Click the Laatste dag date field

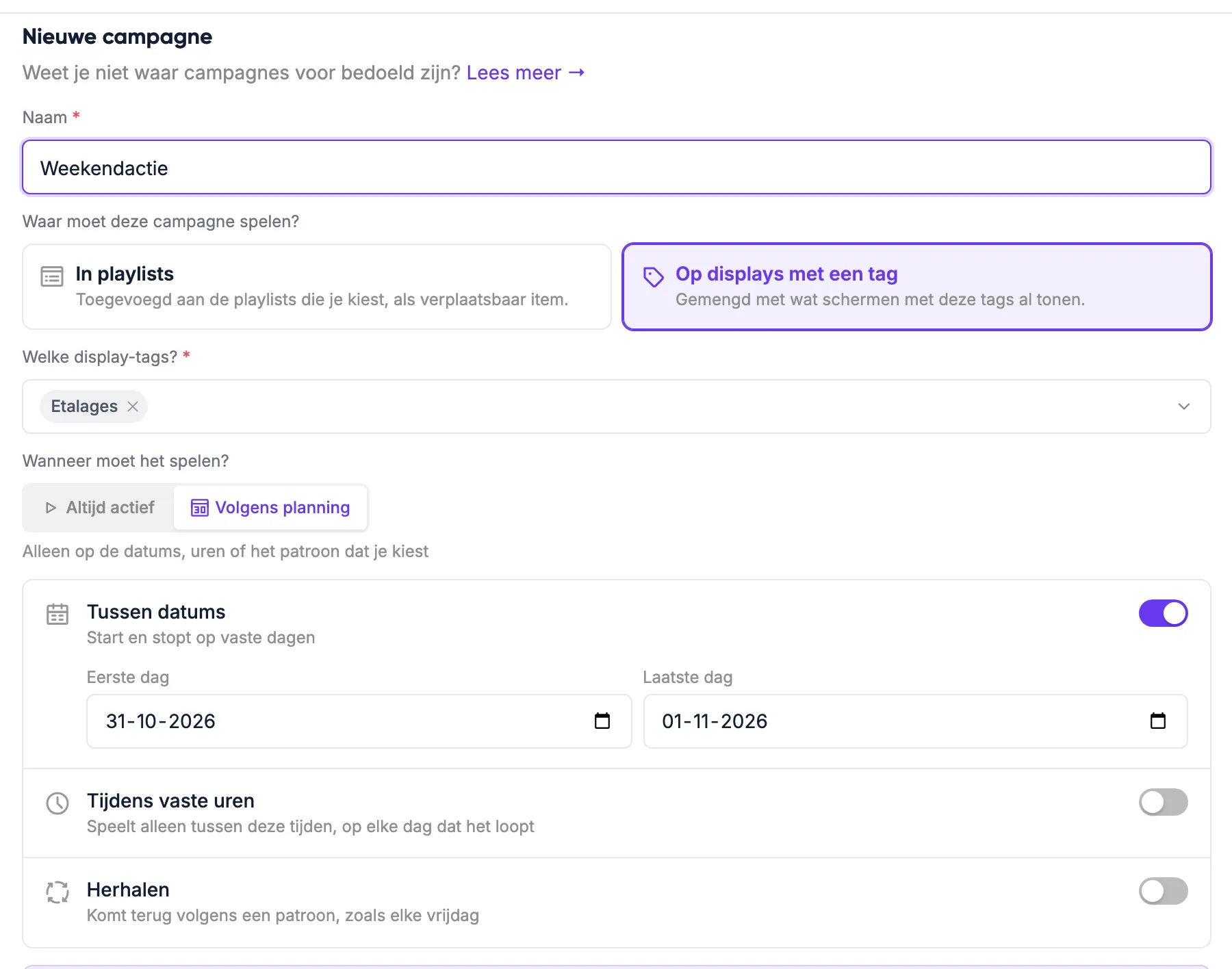click(916, 721)
